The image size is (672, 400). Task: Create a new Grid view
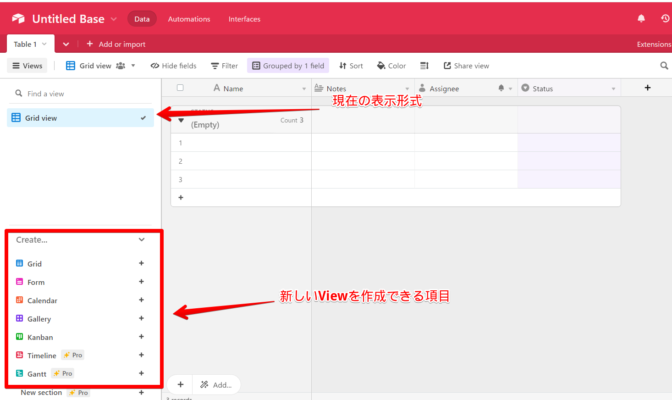tap(141, 263)
